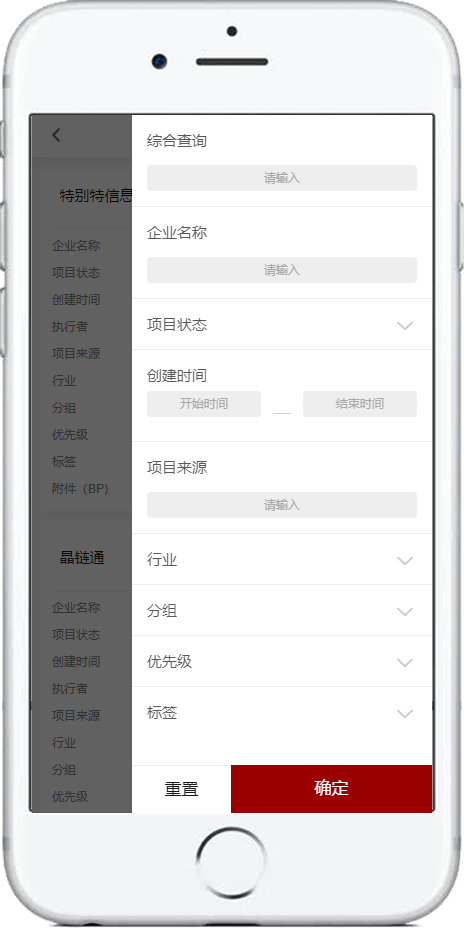Select the 结束时间 date field
This screenshot has height=928, width=464.
(x=360, y=404)
